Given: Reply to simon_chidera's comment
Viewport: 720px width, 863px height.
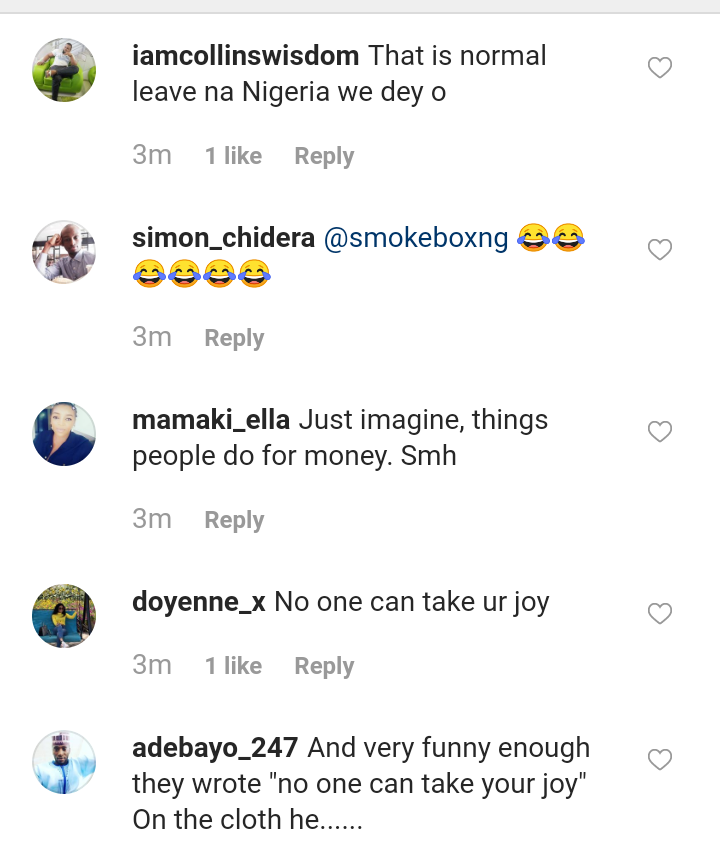Looking at the screenshot, I should [x=234, y=338].
